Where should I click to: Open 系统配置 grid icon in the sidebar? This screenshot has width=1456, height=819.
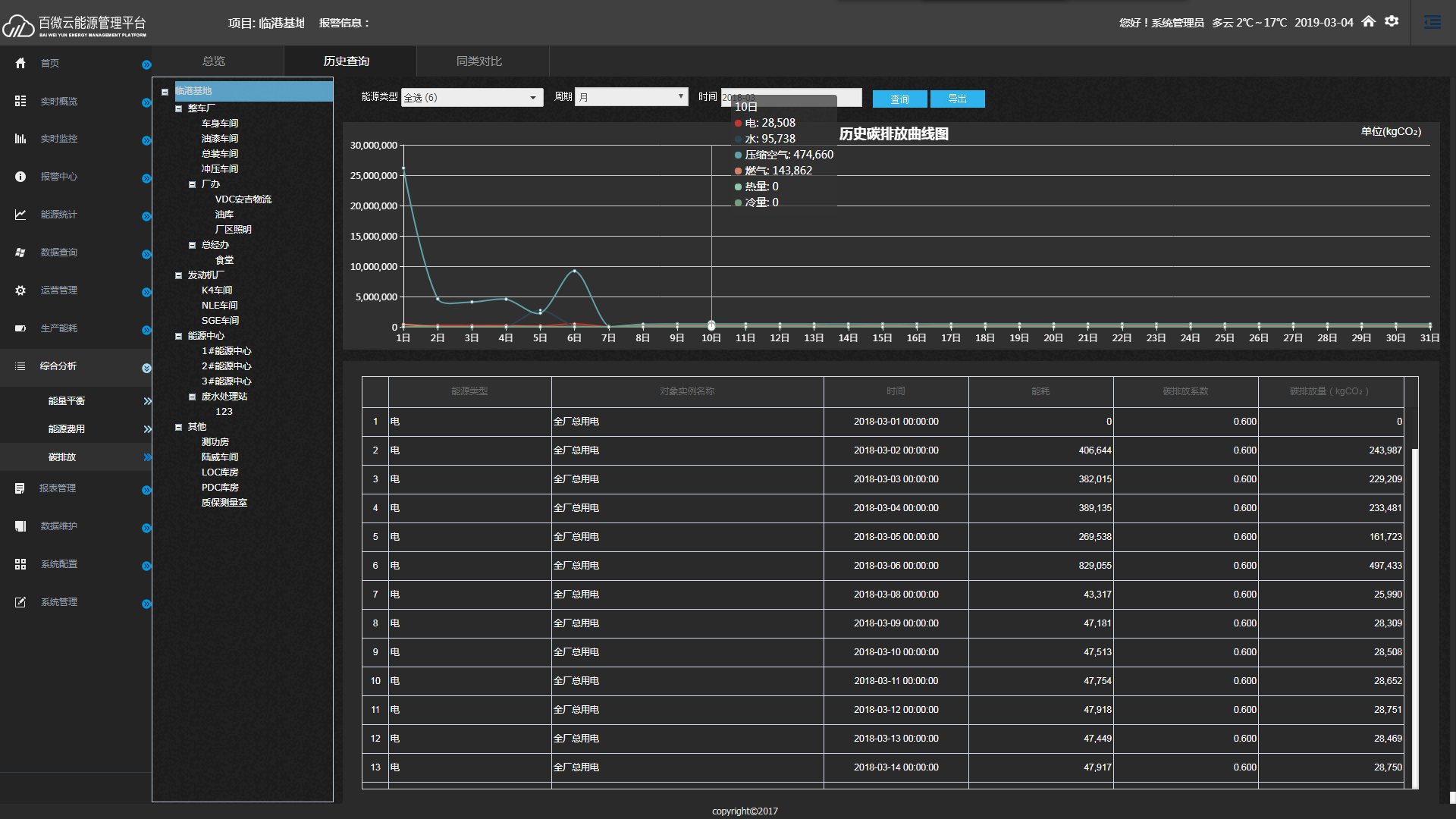pos(20,564)
